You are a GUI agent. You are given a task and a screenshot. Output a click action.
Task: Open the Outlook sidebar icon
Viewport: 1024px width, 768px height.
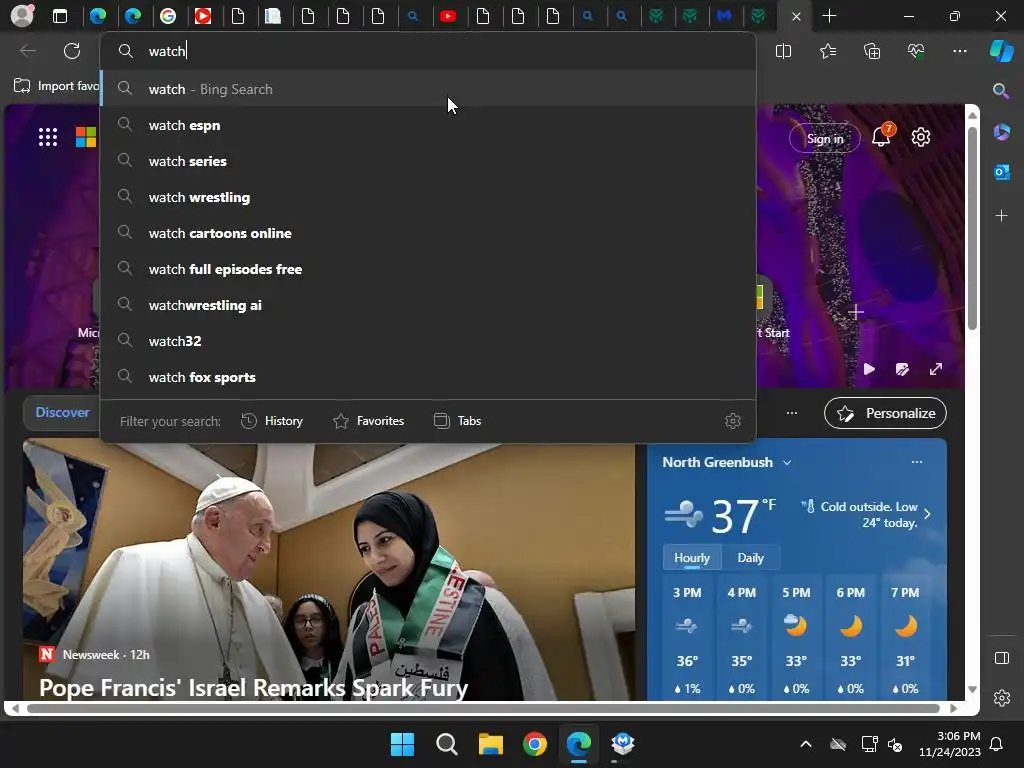pos(1001,172)
